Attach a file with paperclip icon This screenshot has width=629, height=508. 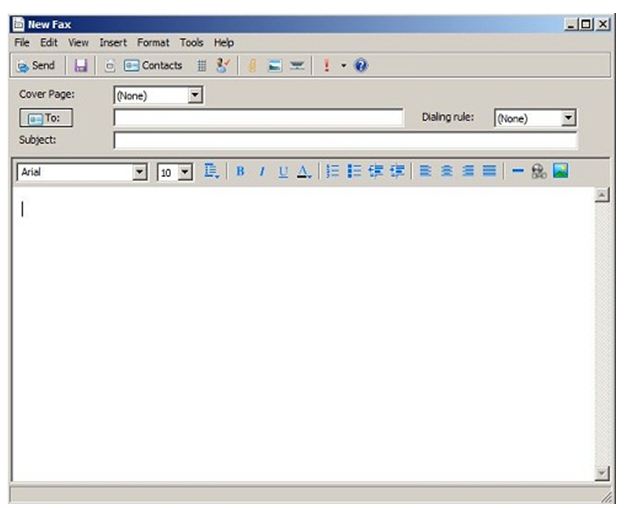[252, 65]
